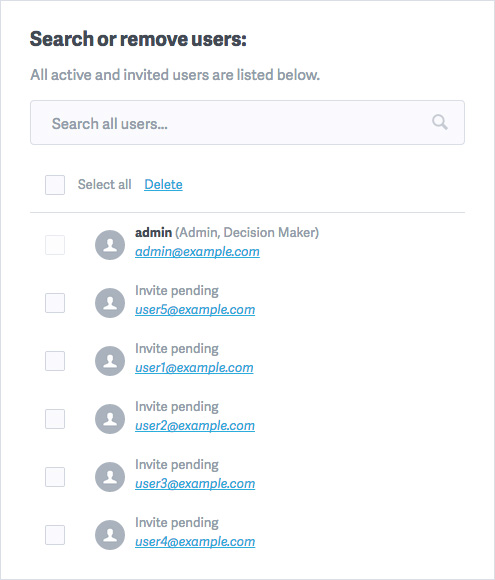This screenshot has height=580, width=495.
Task: Tick the checkbox for user4@example.com
Action: [x=55, y=535]
